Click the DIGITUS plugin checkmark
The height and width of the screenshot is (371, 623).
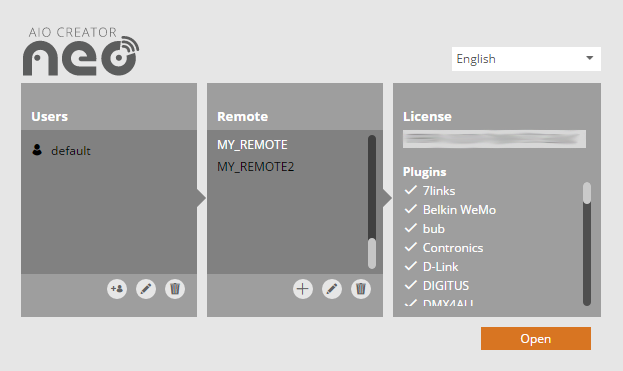click(411, 285)
